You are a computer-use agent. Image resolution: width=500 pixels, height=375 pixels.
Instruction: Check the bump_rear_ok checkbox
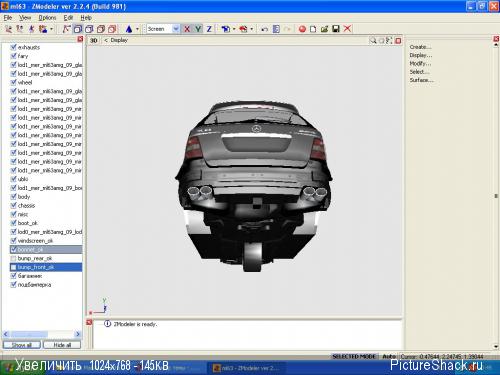13,258
